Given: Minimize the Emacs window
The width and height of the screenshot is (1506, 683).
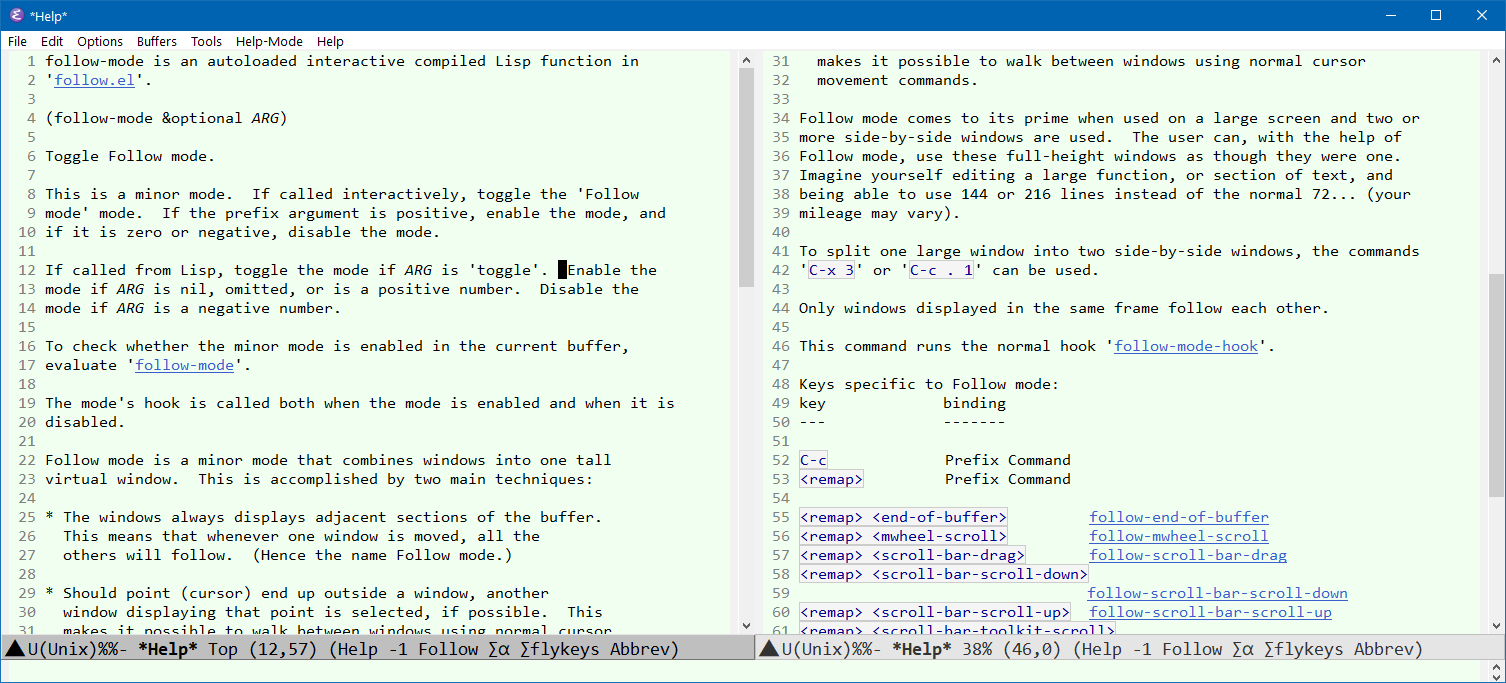Looking at the screenshot, I should click(1390, 15).
